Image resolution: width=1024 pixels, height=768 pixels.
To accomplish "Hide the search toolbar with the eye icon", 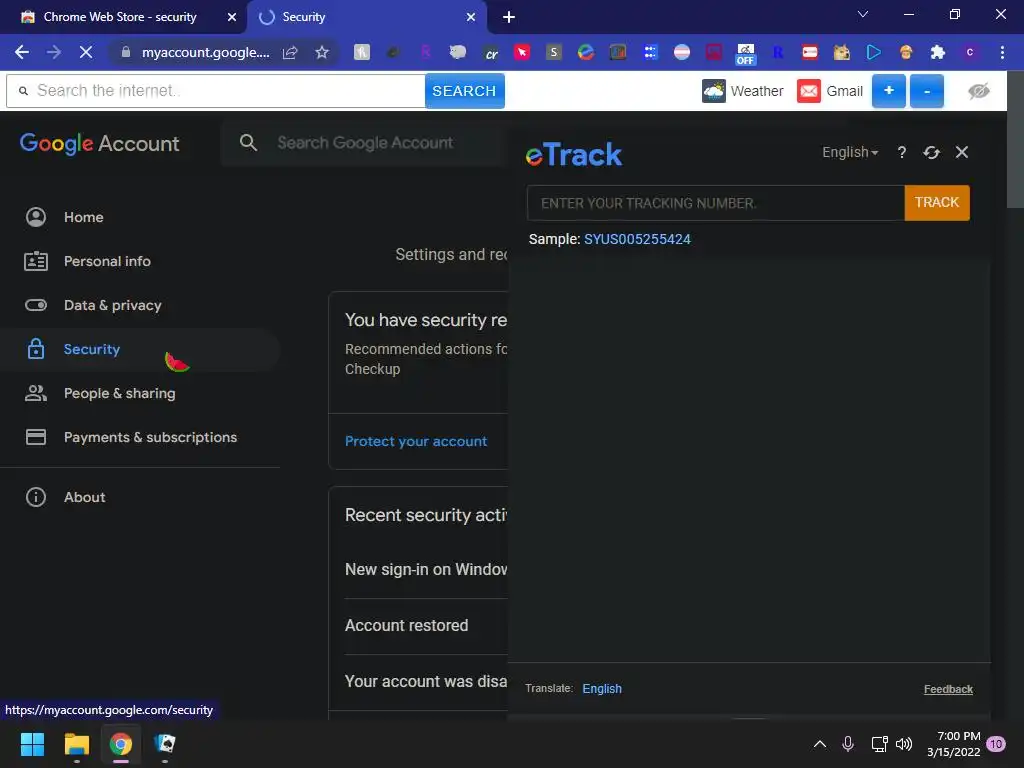I will point(978,91).
